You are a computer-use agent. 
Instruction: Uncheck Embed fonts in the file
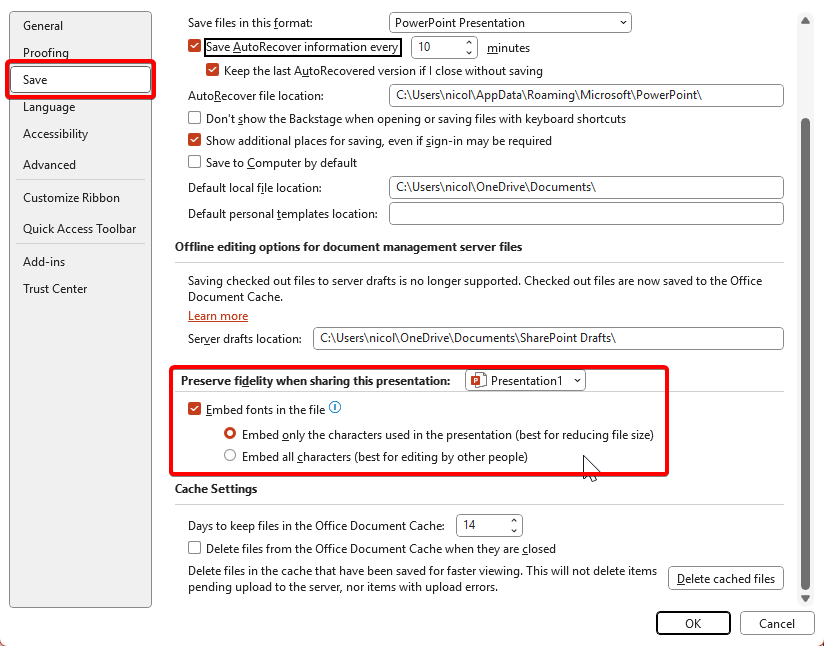coord(194,409)
